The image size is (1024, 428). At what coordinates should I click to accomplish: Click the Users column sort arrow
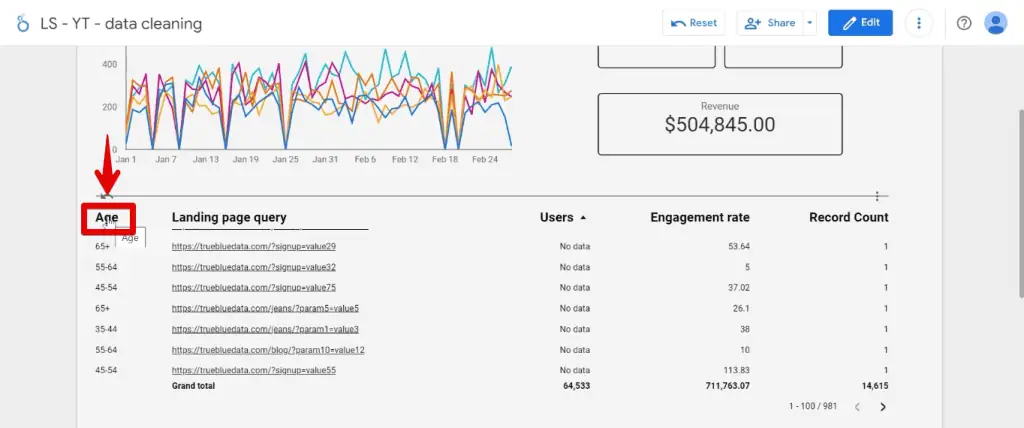(x=583, y=217)
